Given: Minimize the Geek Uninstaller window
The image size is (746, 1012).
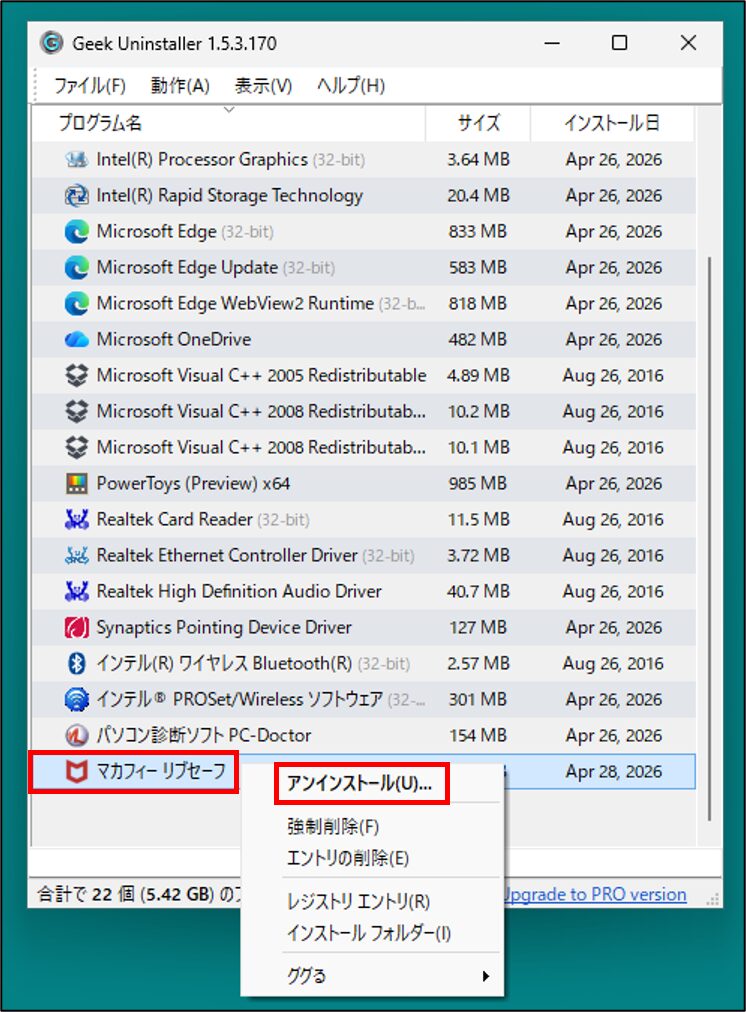Looking at the screenshot, I should pyautogui.click(x=552, y=43).
